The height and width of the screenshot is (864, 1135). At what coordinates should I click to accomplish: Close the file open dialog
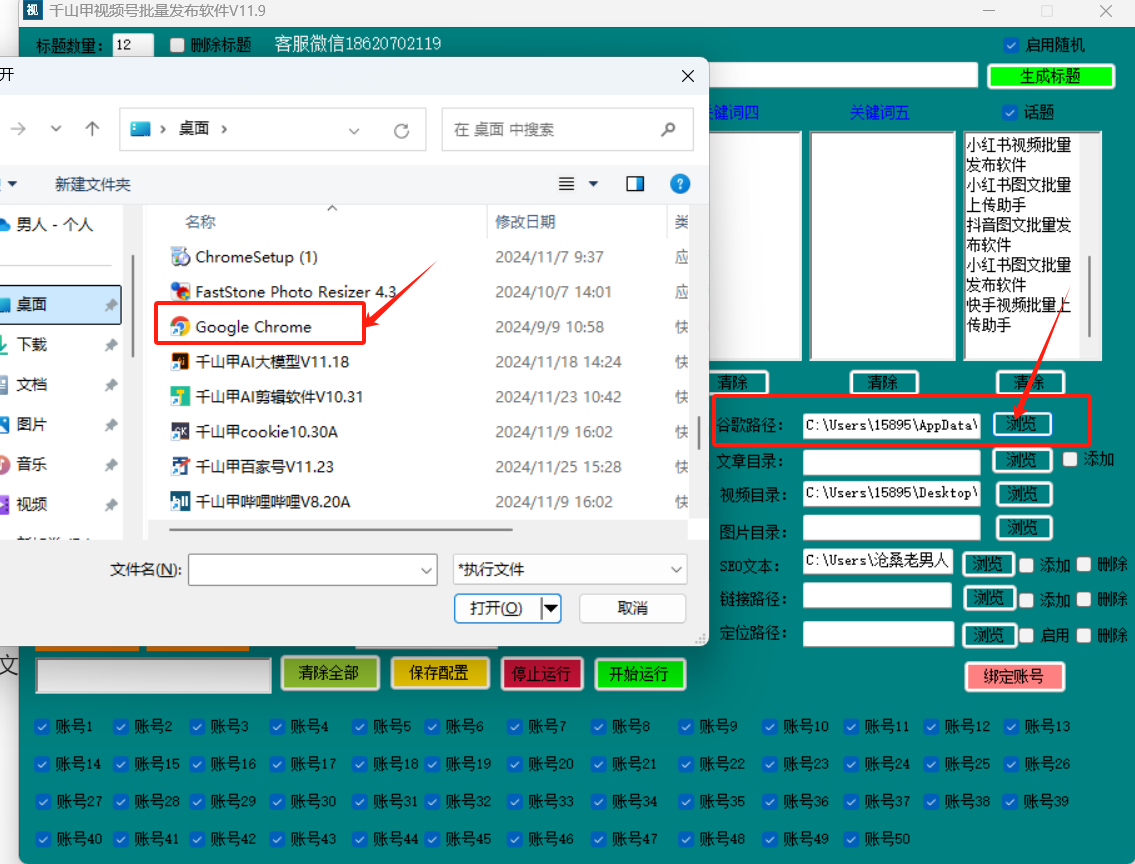click(x=688, y=76)
